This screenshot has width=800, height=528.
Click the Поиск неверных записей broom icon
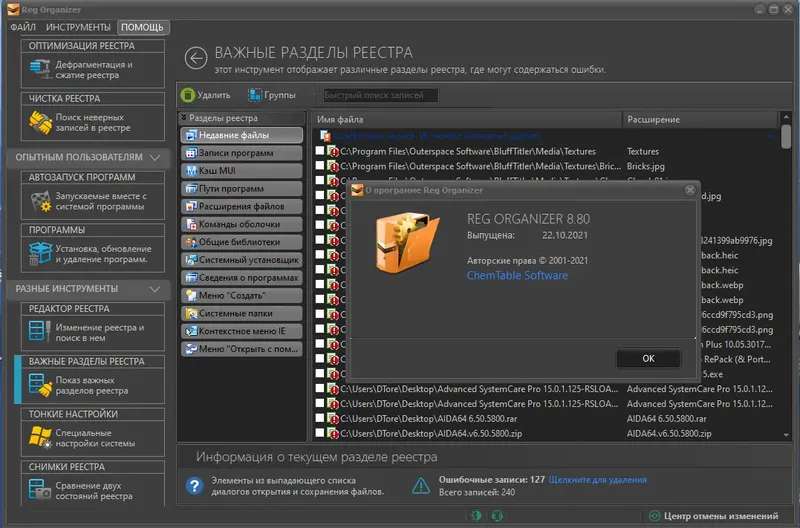coord(40,122)
